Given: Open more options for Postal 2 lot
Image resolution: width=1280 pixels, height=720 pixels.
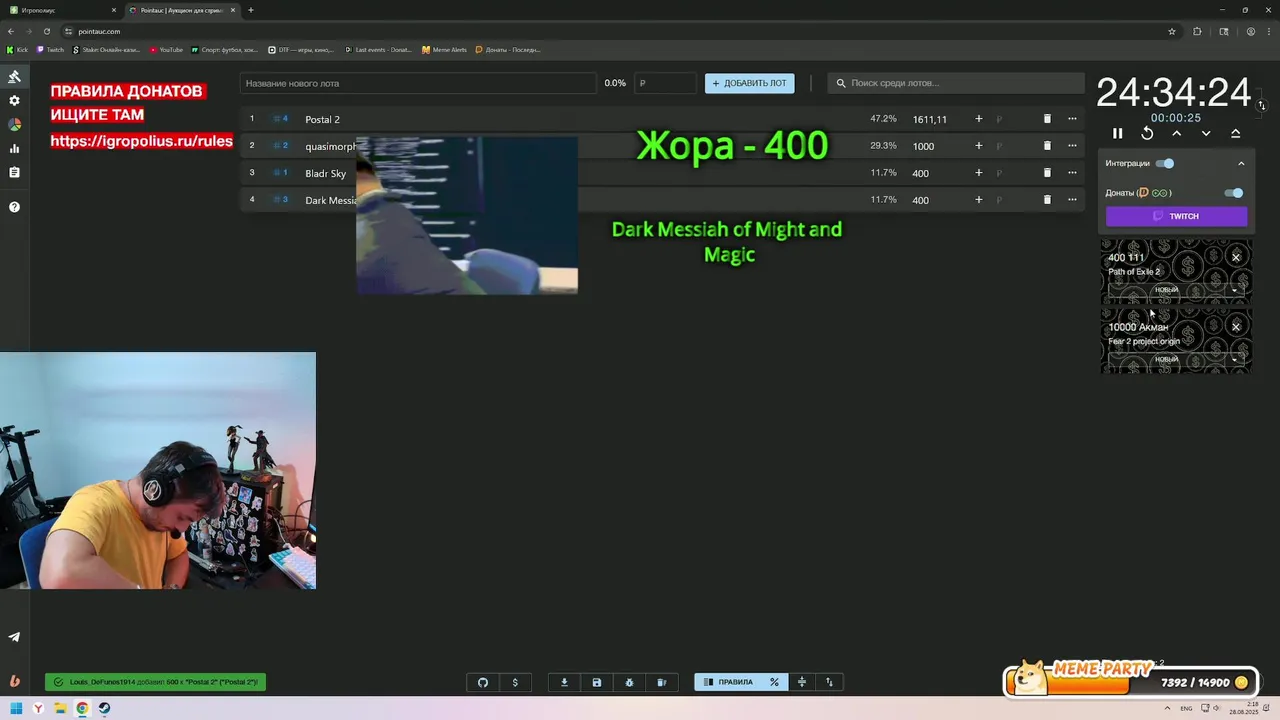Looking at the screenshot, I should pos(1072,119).
